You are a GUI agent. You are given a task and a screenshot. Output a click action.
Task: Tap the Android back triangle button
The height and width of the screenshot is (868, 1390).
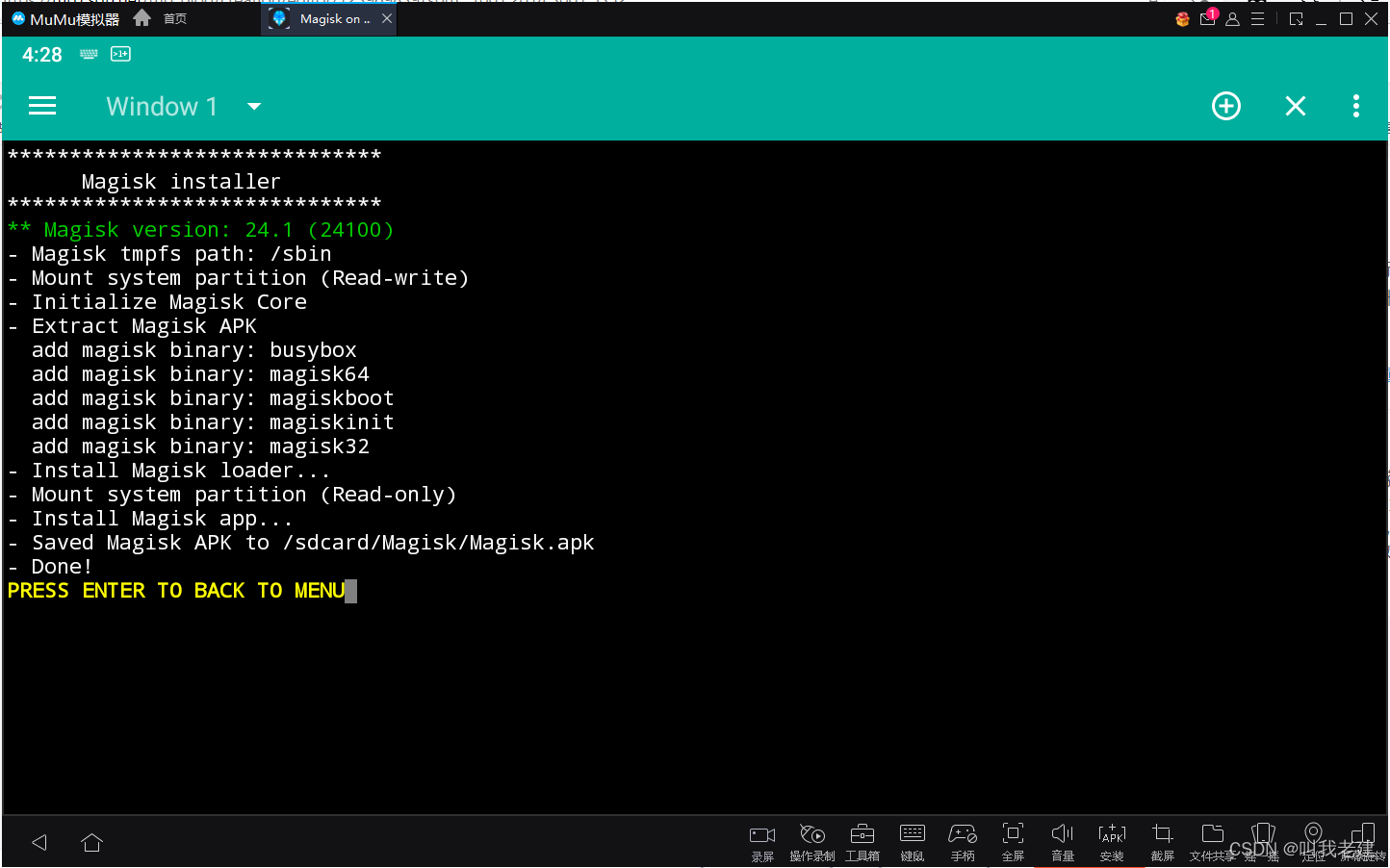[x=39, y=843]
